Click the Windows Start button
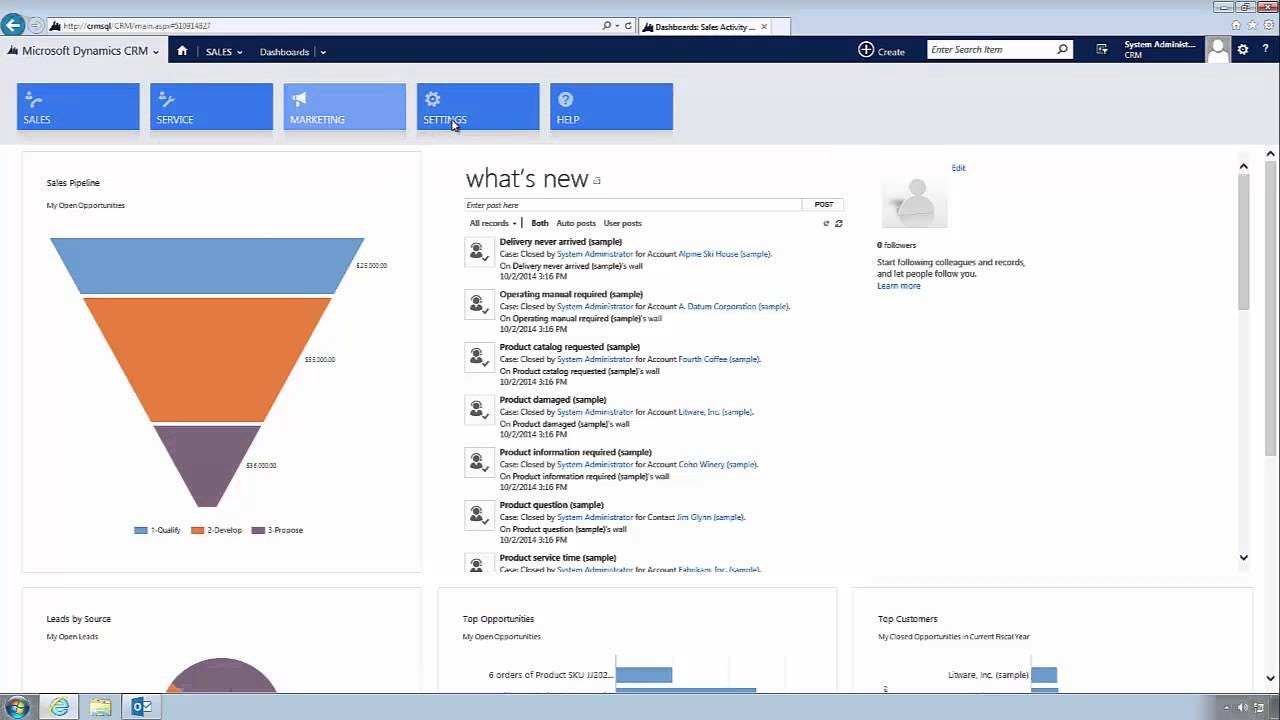Screen dimensions: 1280x720 [x=18, y=707]
